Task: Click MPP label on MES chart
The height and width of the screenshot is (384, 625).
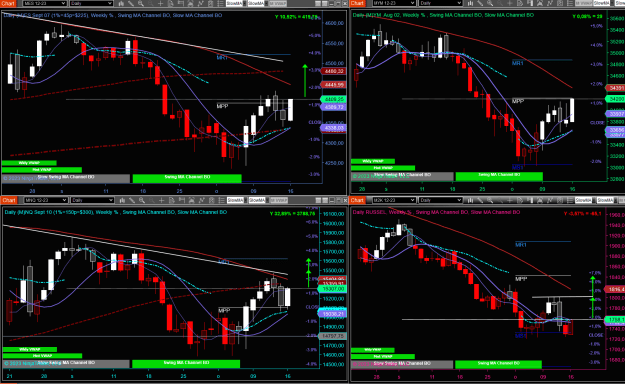Action: [222, 106]
